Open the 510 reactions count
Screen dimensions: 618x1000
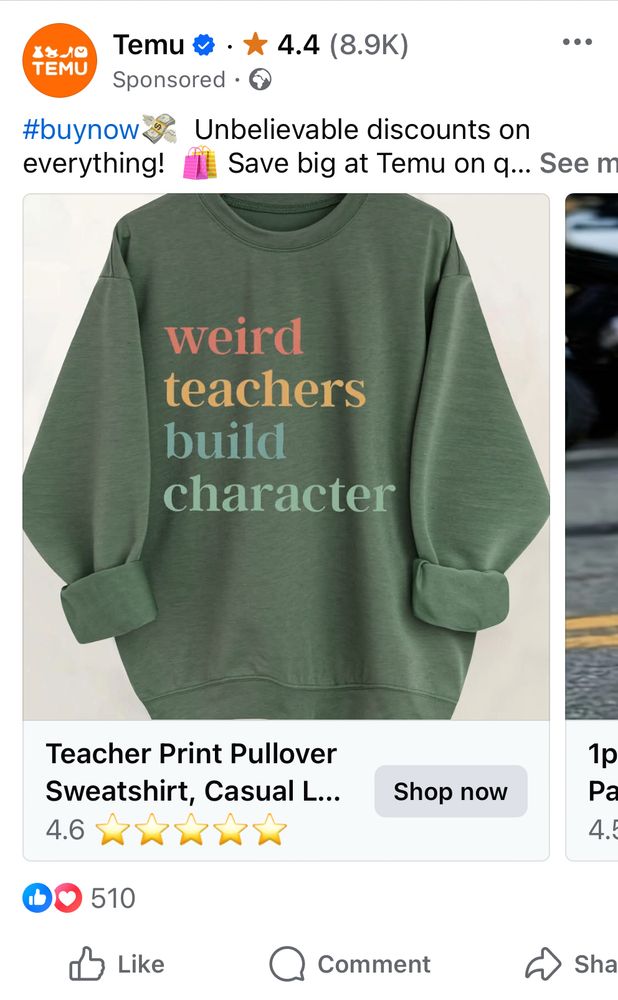tap(113, 898)
